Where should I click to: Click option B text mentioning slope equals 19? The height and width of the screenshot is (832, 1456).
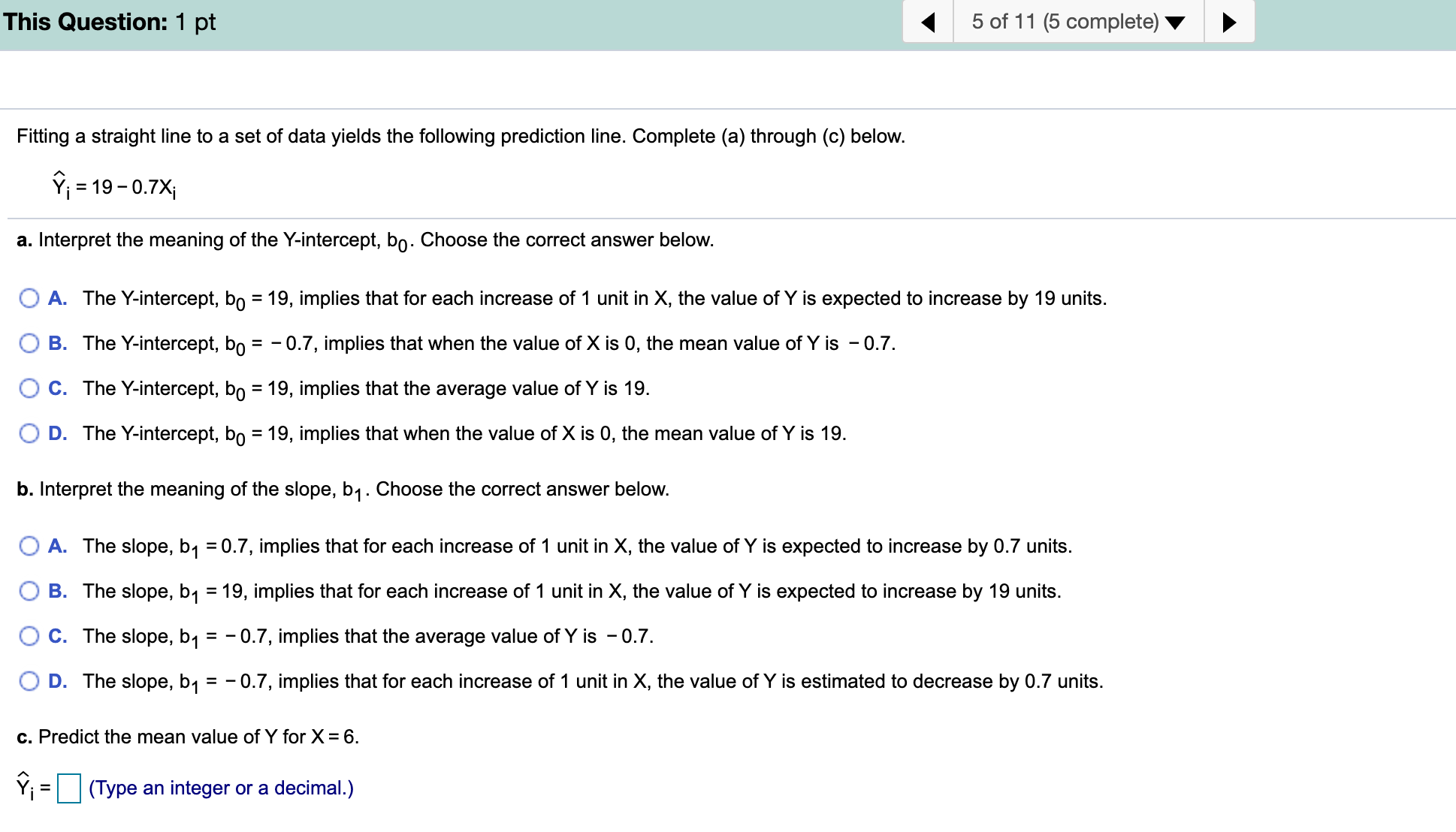tap(571, 591)
